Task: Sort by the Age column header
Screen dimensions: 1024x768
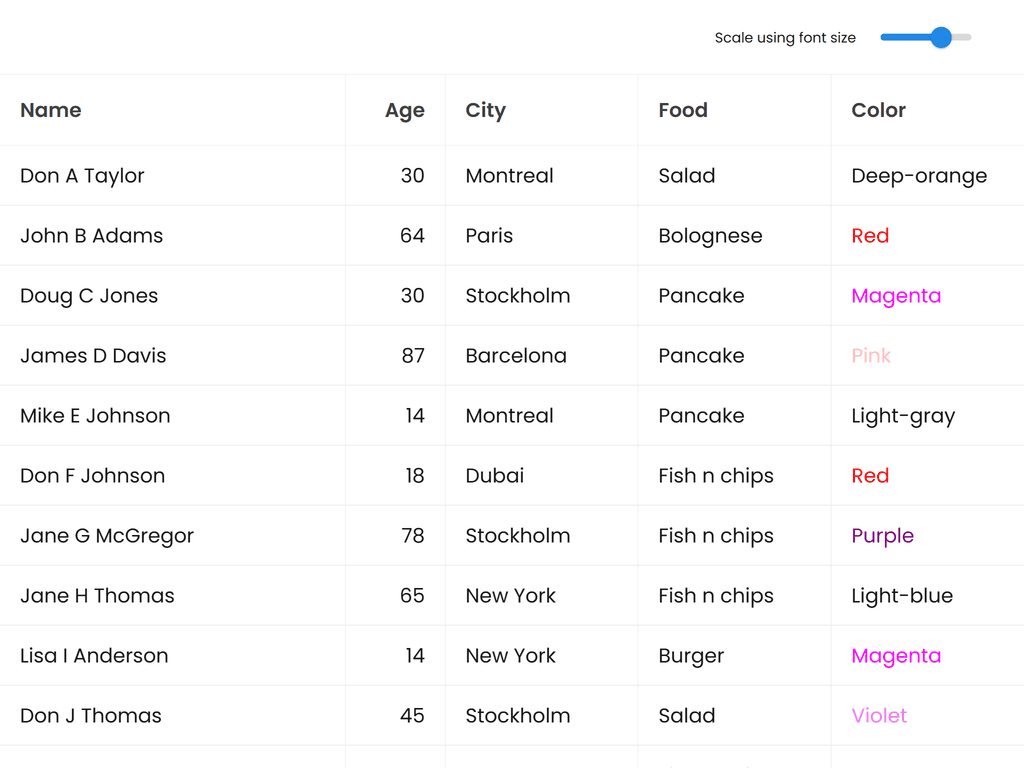Action: (404, 111)
